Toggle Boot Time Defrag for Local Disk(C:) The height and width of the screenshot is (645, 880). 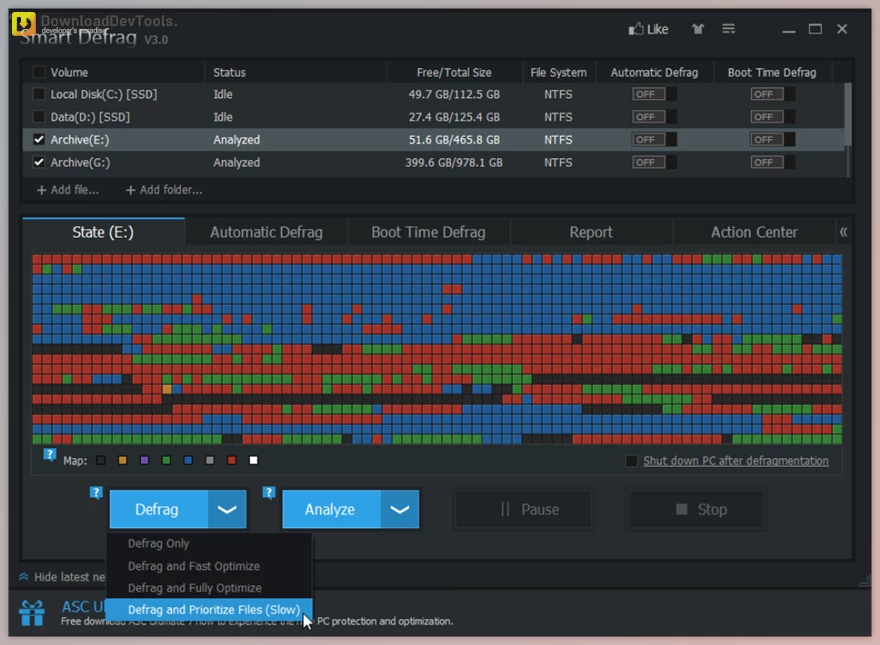click(x=772, y=94)
